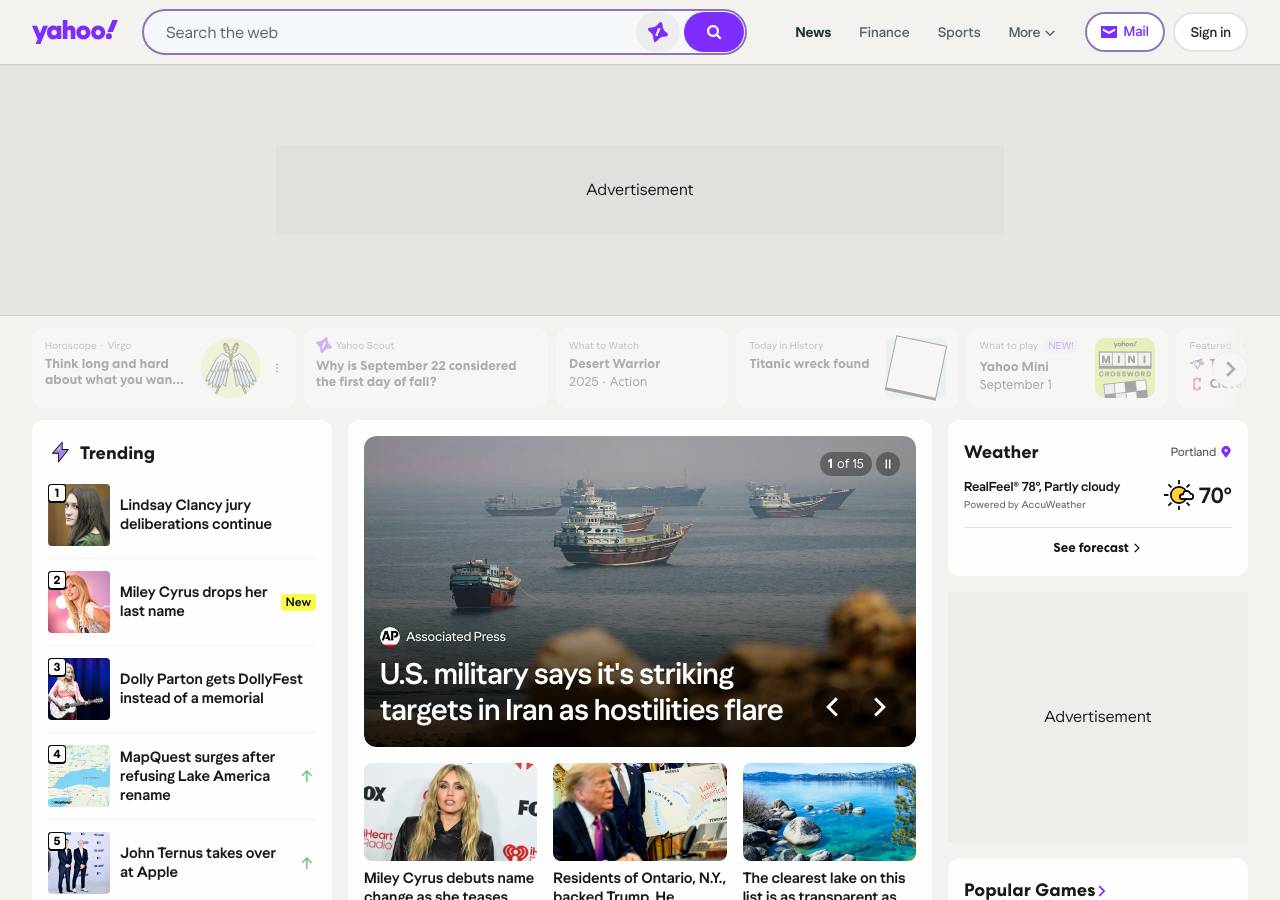Screen dimensions: 1280x900
Task: Click the Sign in button
Action: (x=1210, y=32)
